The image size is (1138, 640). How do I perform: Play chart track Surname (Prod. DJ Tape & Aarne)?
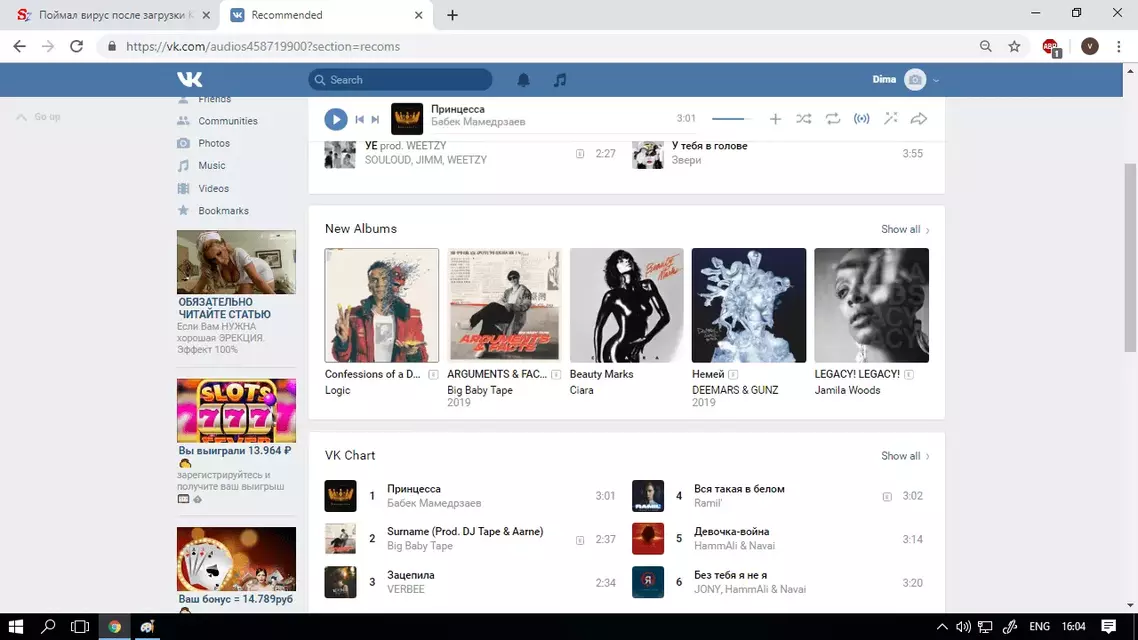tap(470, 539)
